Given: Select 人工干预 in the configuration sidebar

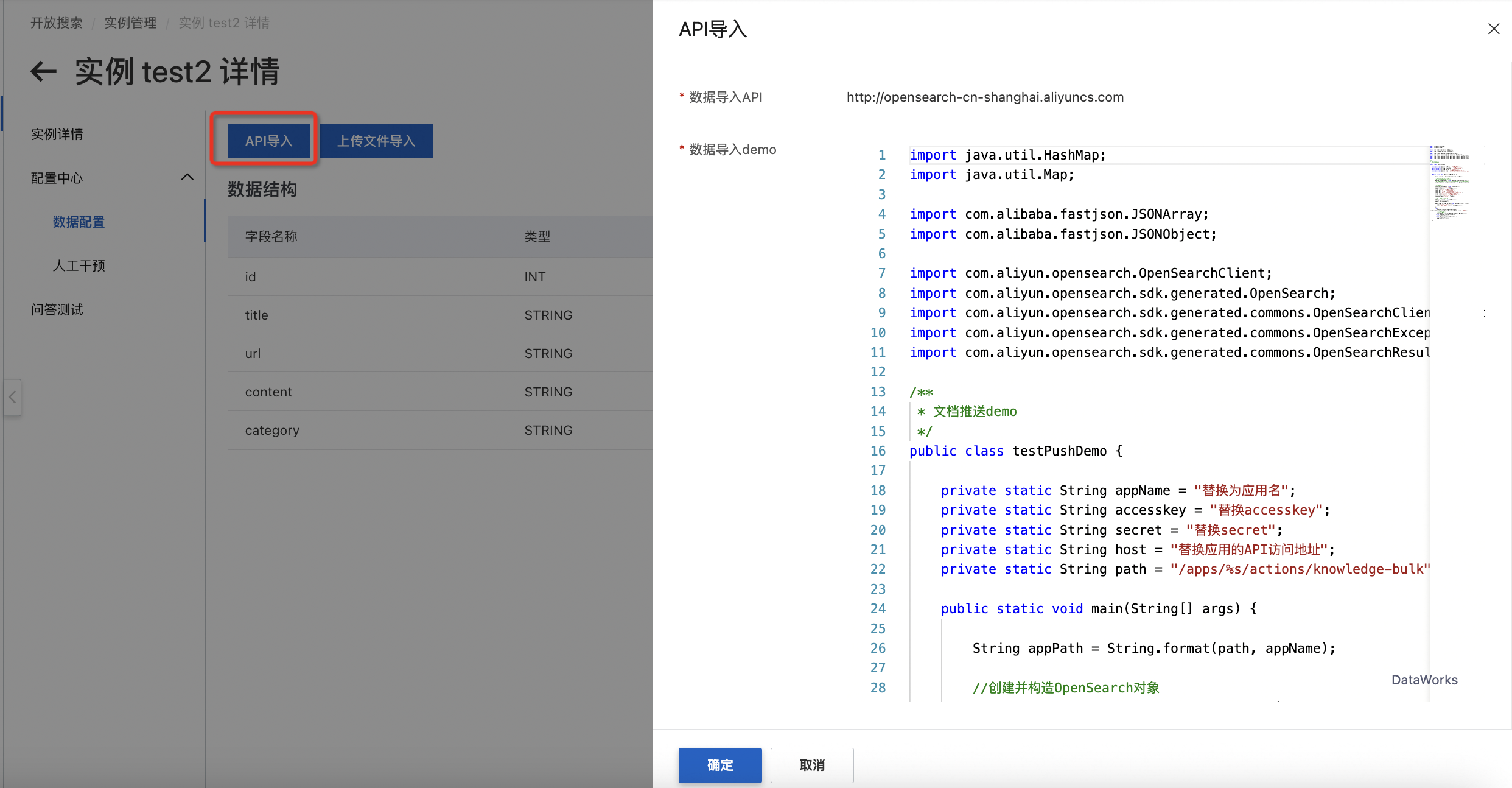Looking at the screenshot, I should coord(79,266).
